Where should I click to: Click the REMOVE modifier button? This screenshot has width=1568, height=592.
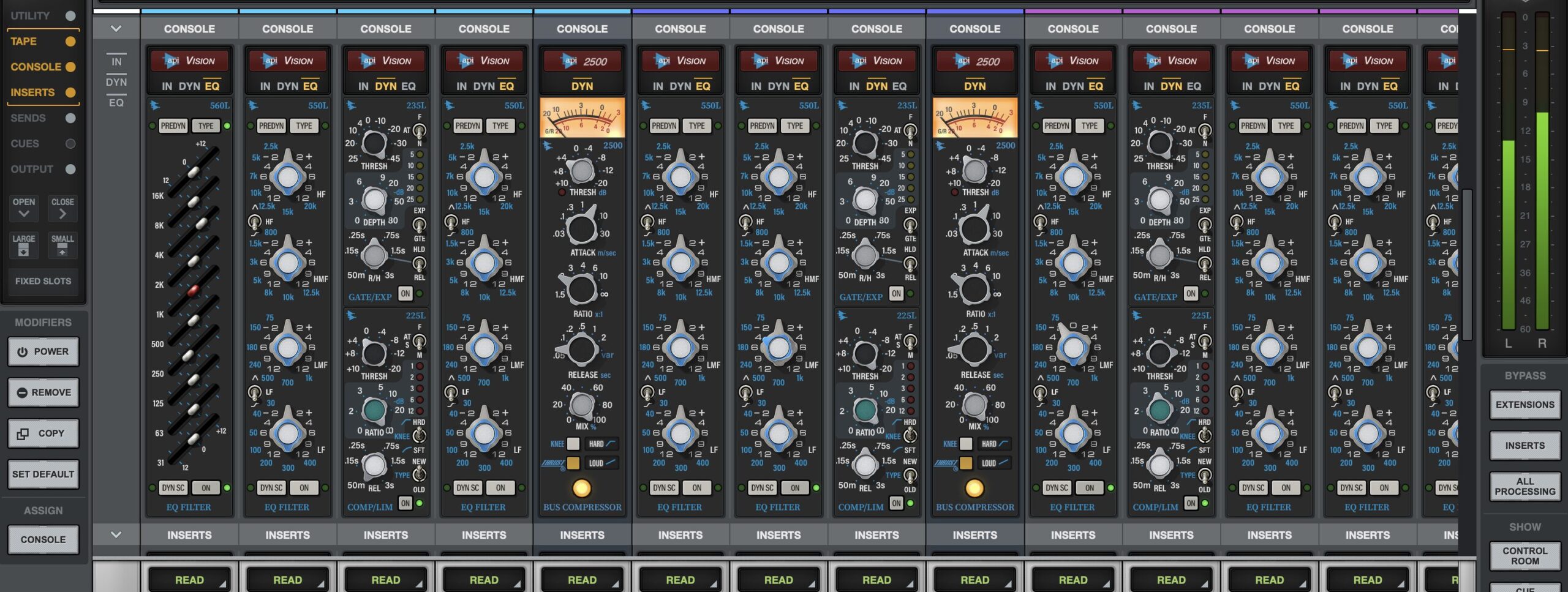(x=43, y=392)
